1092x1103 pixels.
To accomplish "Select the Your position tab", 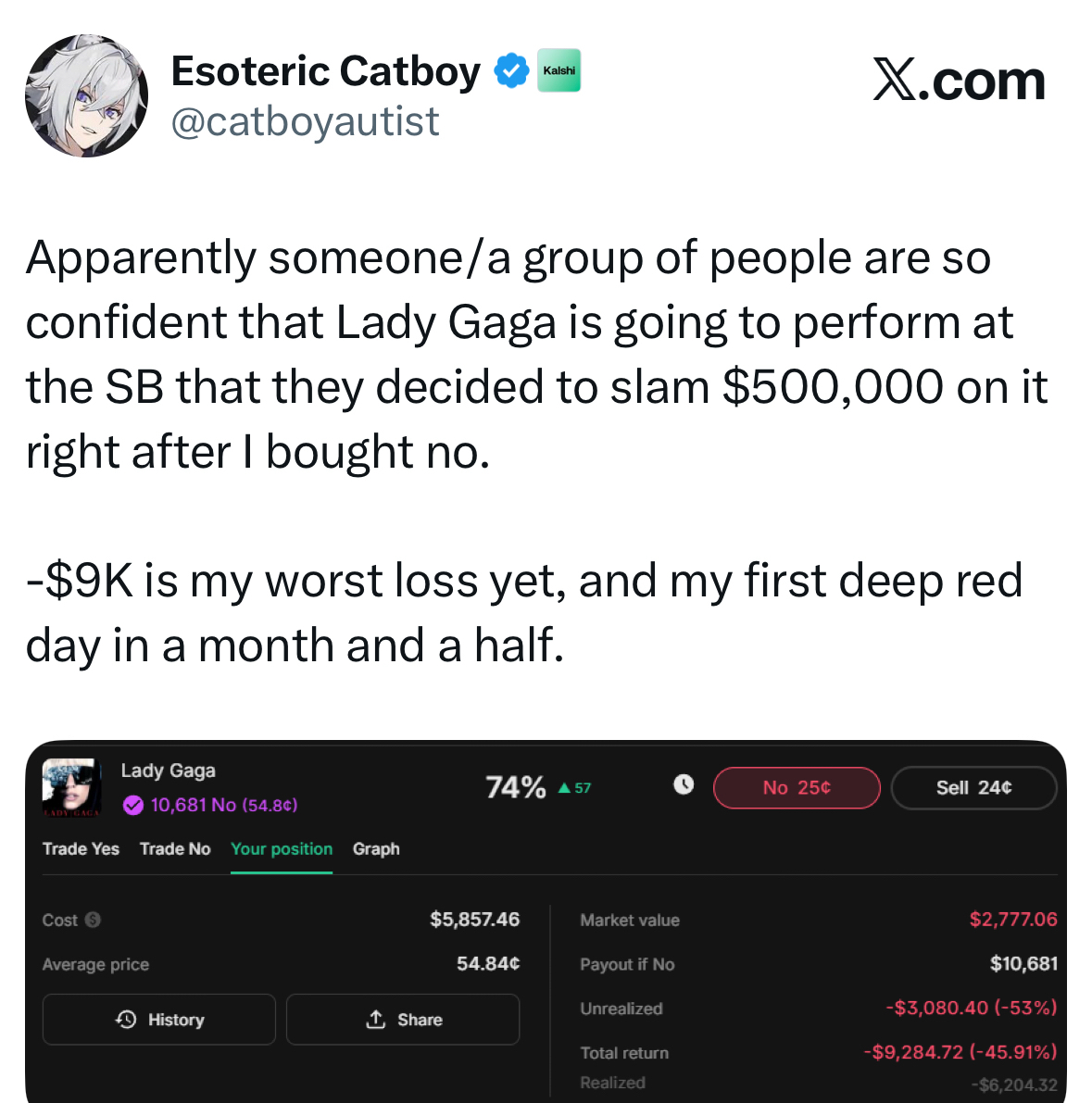I will click(x=282, y=849).
